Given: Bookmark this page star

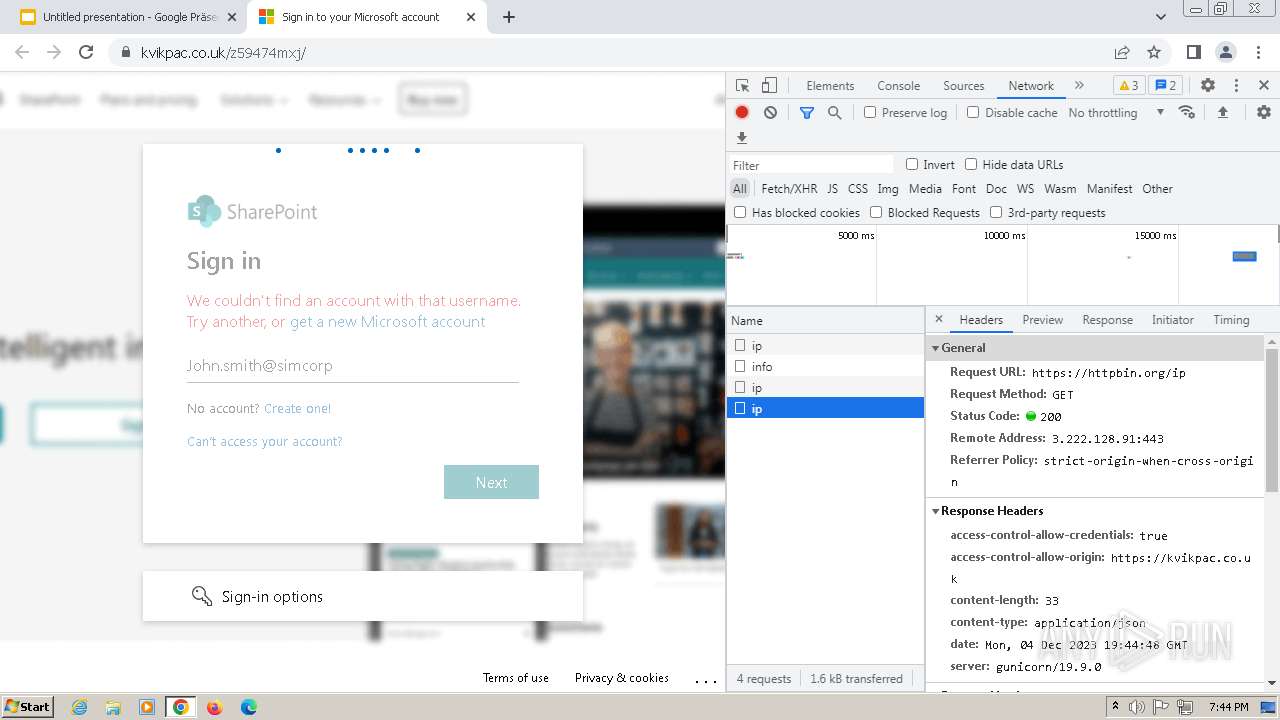Looking at the screenshot, I should pyautogui.click(x=1154, y=52).
